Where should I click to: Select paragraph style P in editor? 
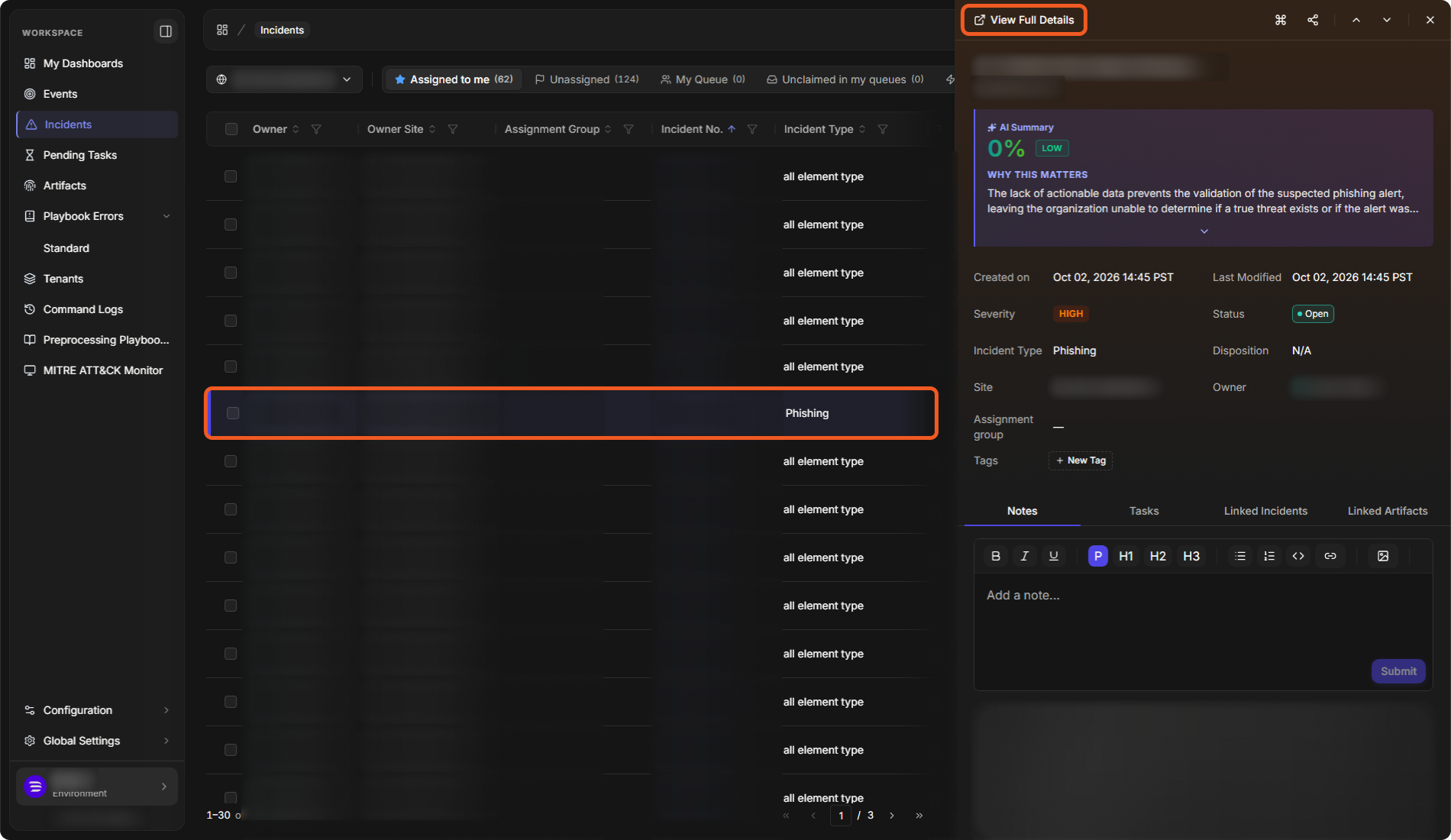(1098, 556)
